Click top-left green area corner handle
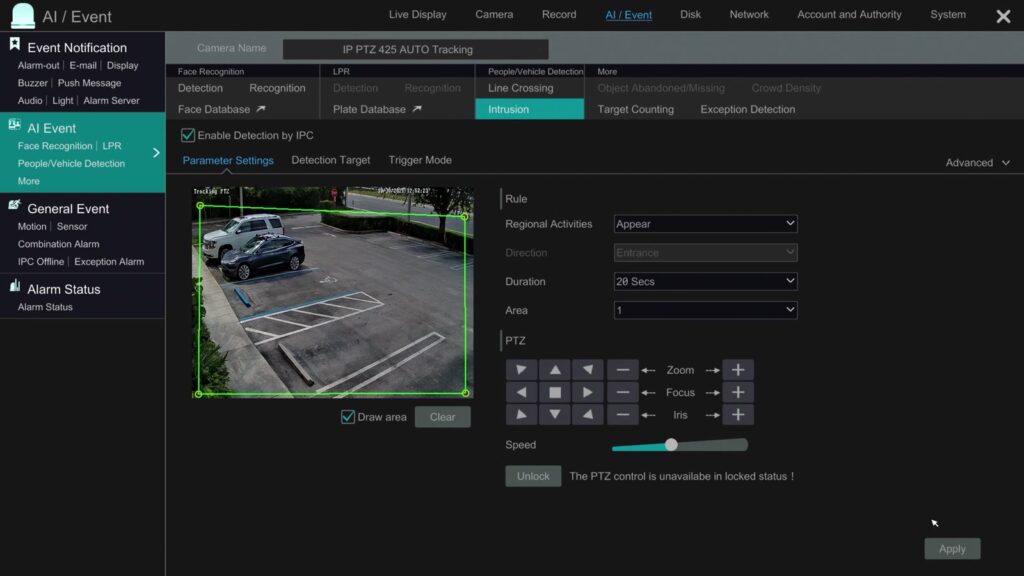The height and width of the screenshot is (576, 1024). (x=200, y=206)
